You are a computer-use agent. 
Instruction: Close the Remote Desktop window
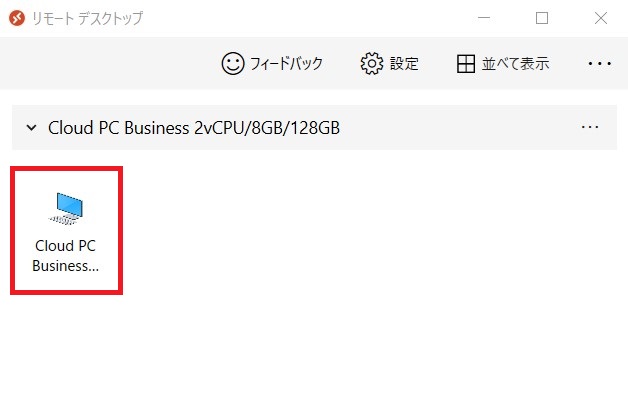[x=600, y=18]
